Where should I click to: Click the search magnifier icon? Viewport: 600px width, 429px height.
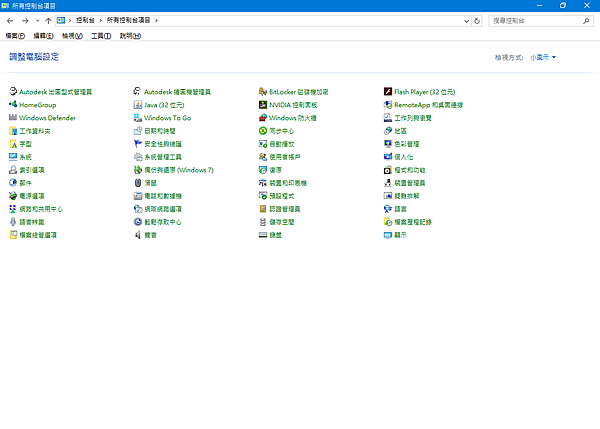pyautogui.click(x=586, y=21)
